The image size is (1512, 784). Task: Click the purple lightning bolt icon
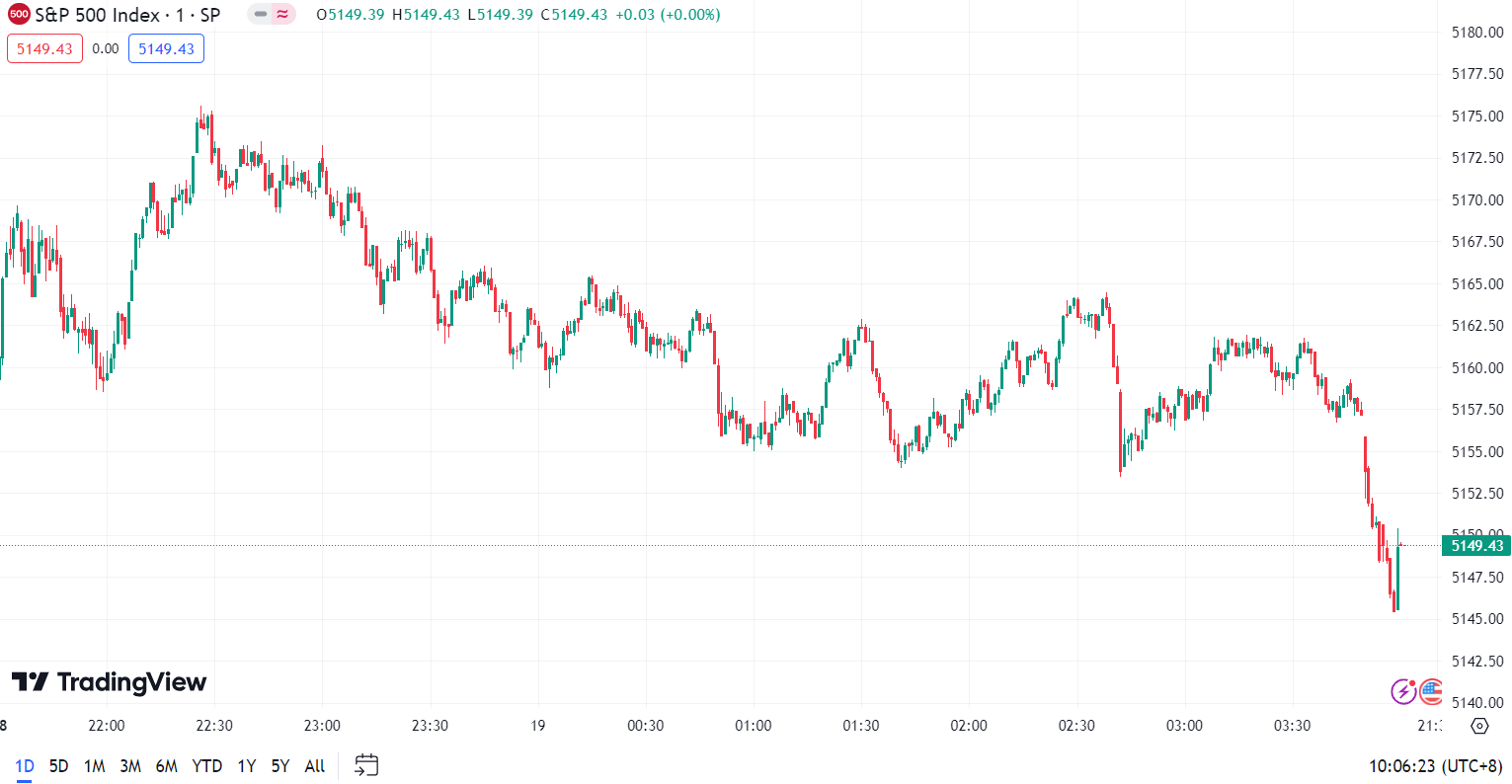tap(1403, 691)
